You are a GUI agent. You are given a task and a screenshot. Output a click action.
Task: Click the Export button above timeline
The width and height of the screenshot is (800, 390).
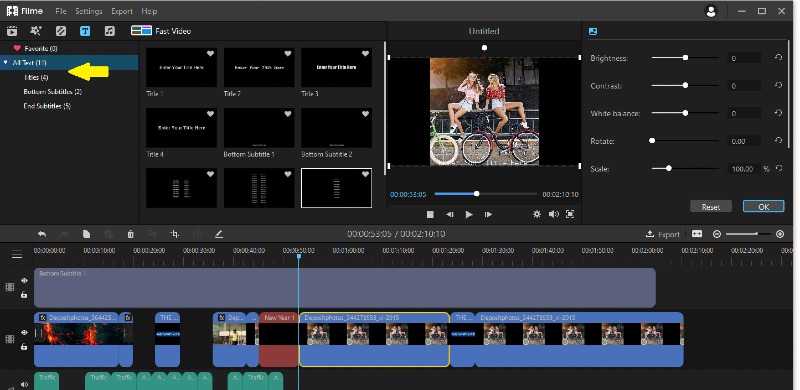663,234
